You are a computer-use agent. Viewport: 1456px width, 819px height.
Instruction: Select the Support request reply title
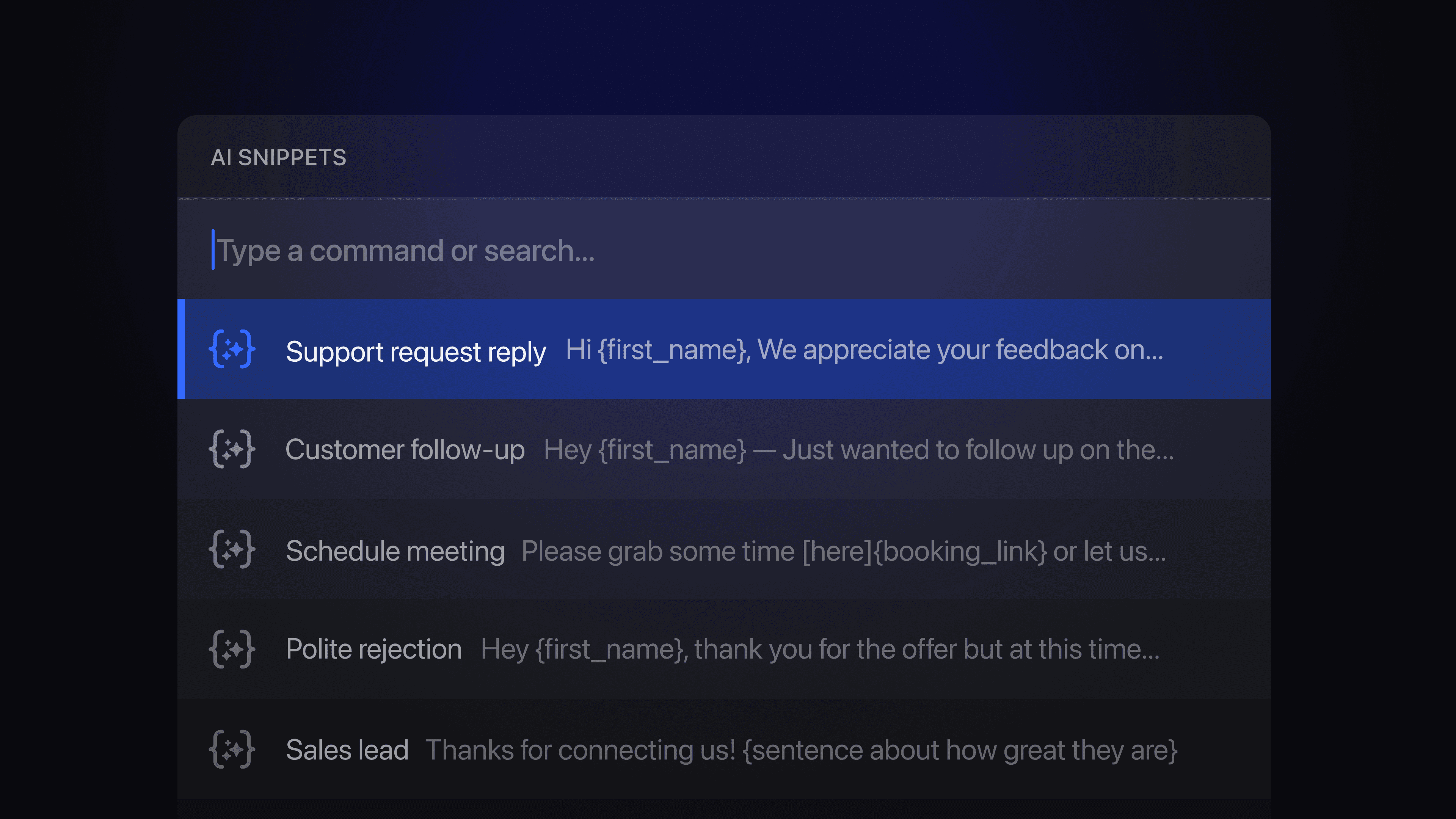[x=416, y=351]
